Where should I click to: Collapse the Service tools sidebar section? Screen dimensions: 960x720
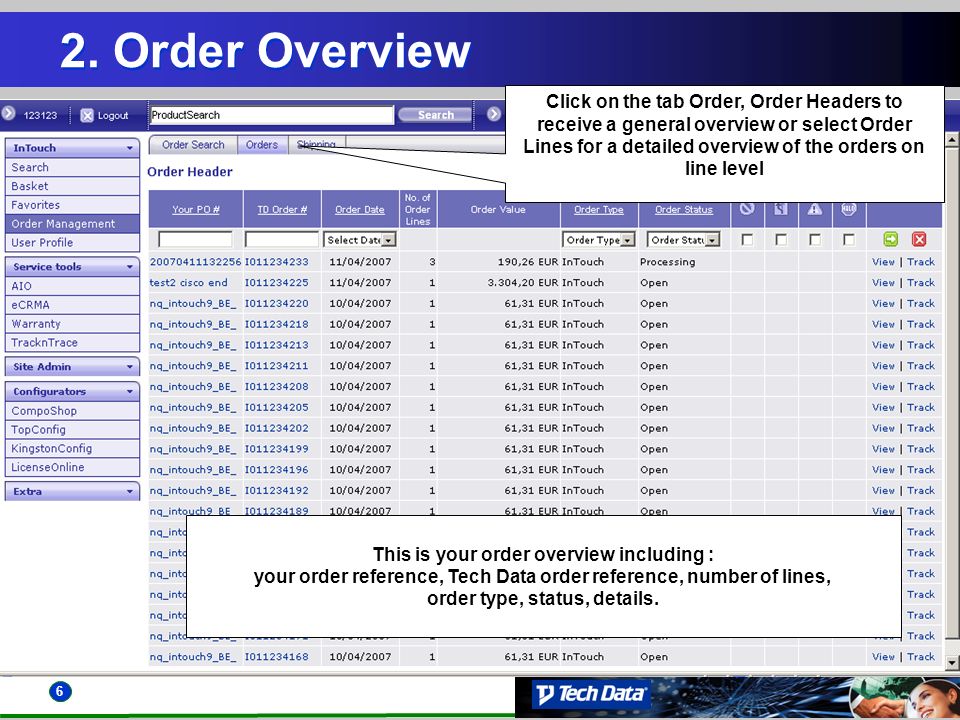coord(72,266)
